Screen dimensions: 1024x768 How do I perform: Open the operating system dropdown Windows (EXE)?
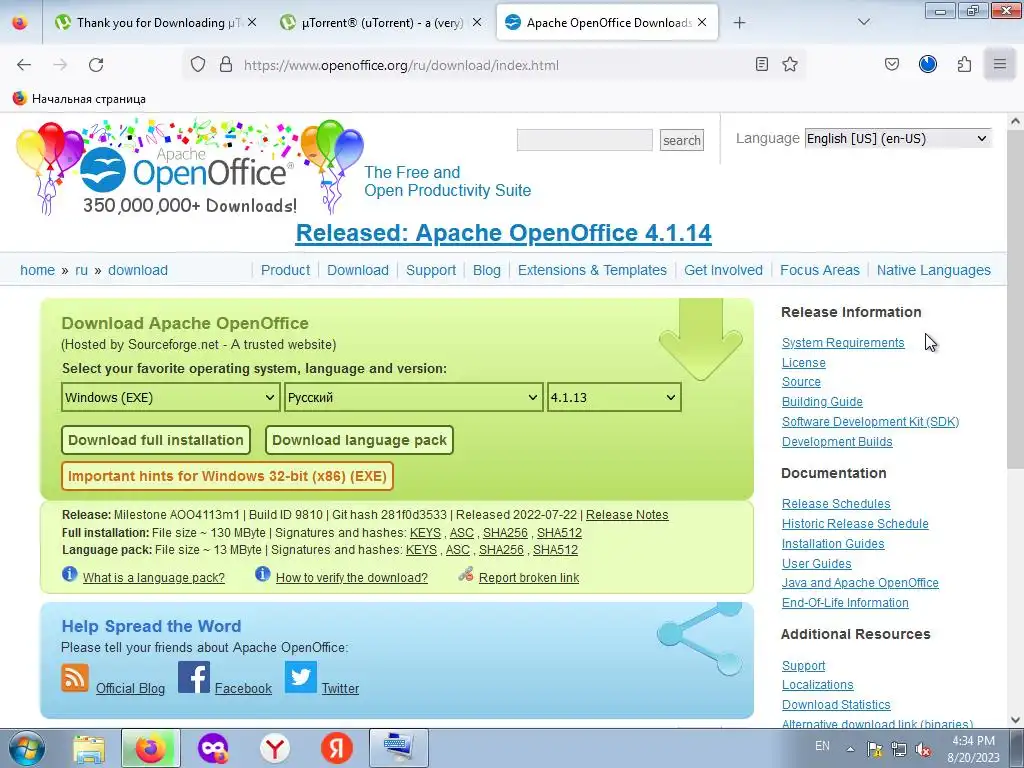(170, 397)
